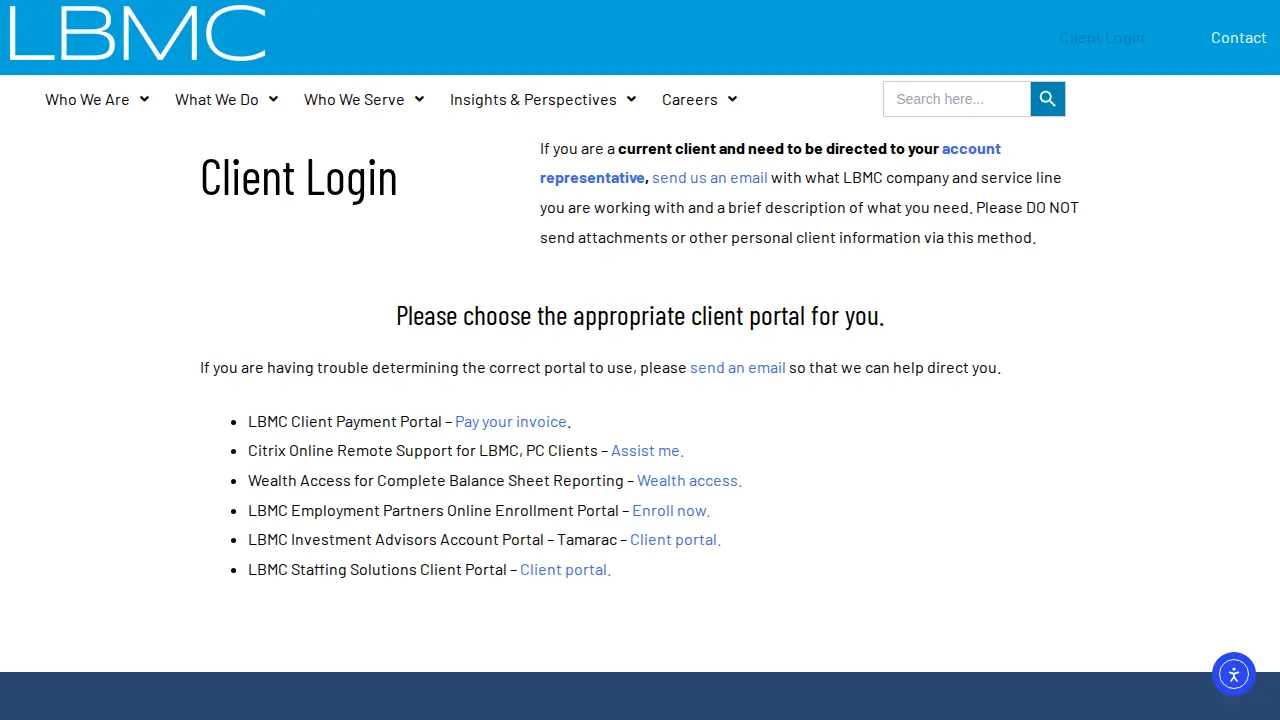Click the LBMC logo
This screenshot has height=720, width=1280.
(137, 33)
